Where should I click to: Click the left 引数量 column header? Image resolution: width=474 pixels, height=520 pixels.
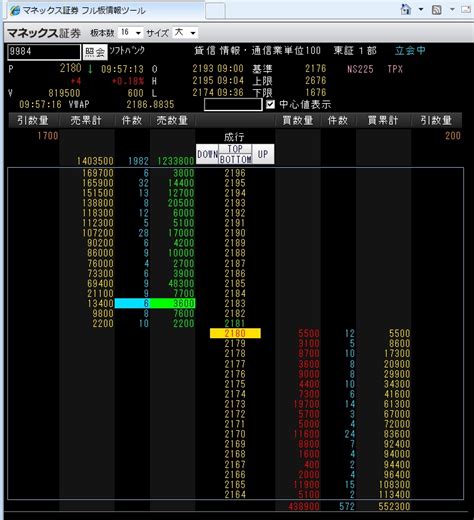pyautogui.click(x=33, y=120)
